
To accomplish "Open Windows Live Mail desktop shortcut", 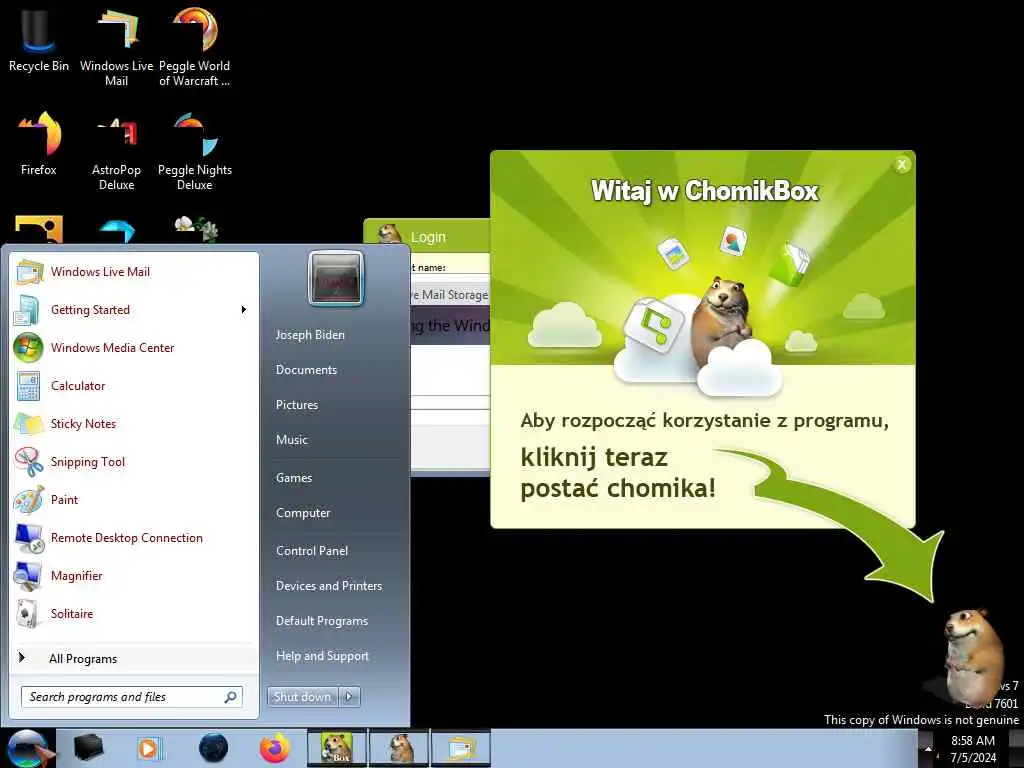I will [116, 46].
